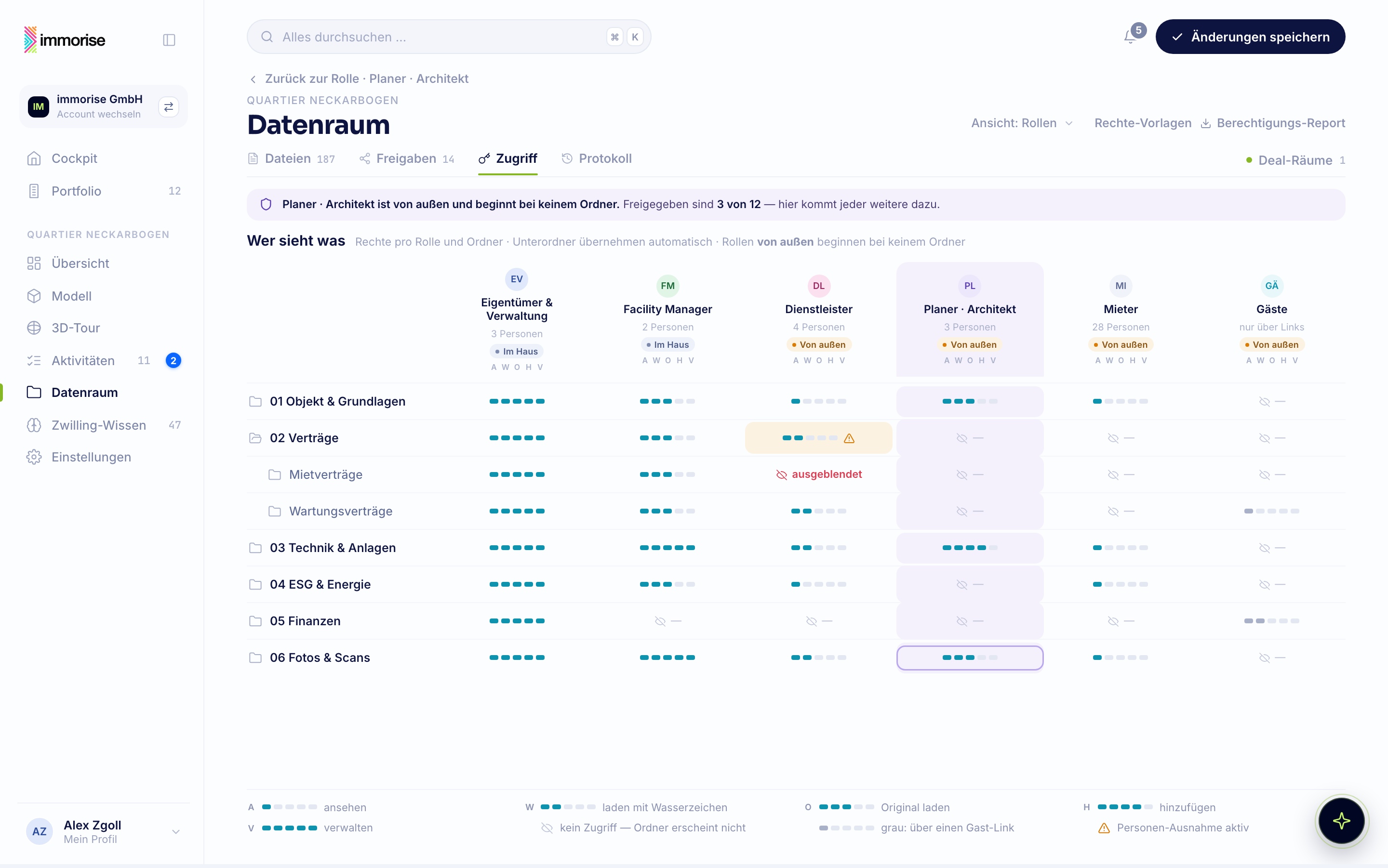Open Deal-Räume on the tab bar

pos(1295,160)
